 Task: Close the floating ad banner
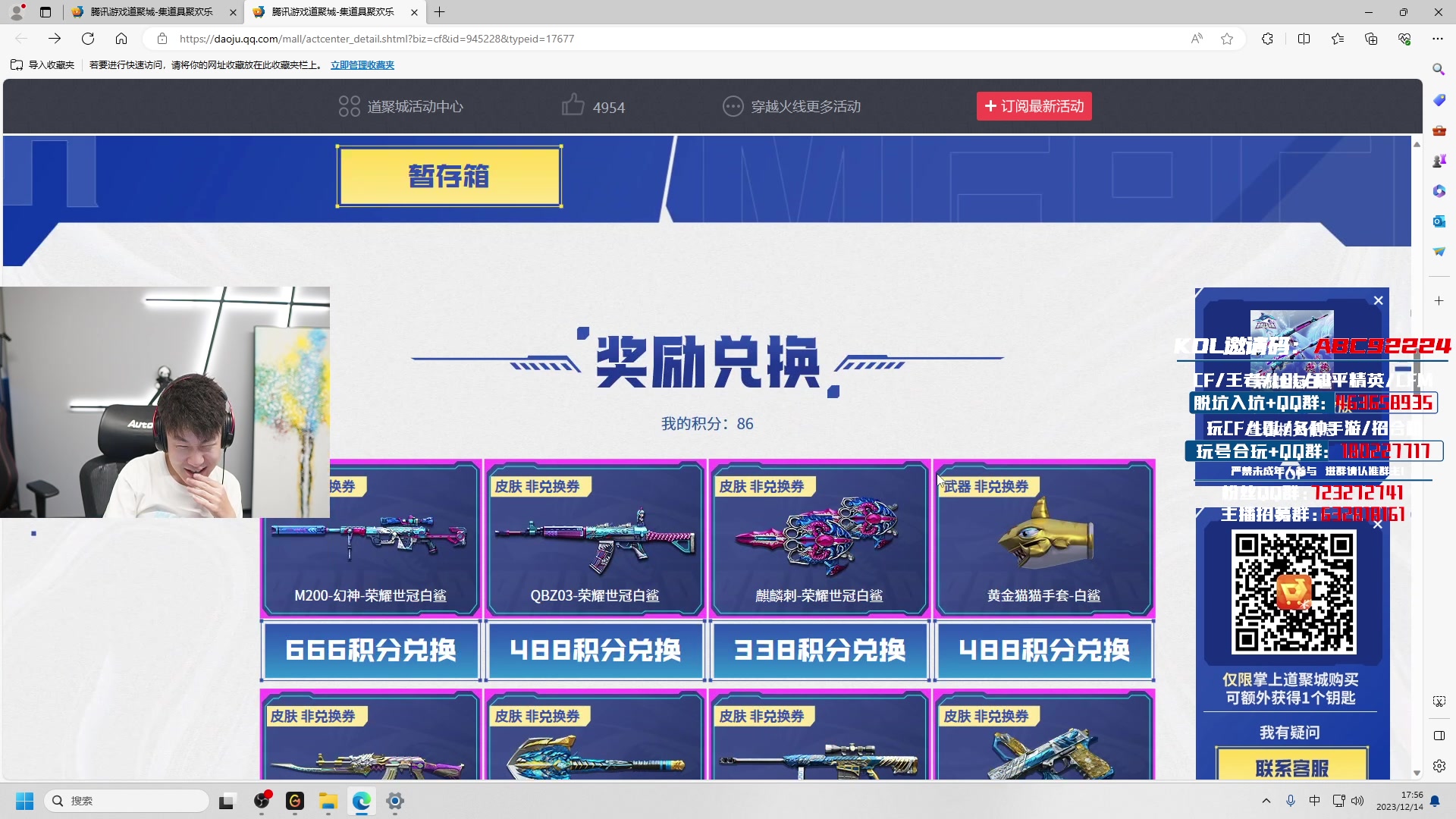pyautogui.click(x=1379, y=300)
